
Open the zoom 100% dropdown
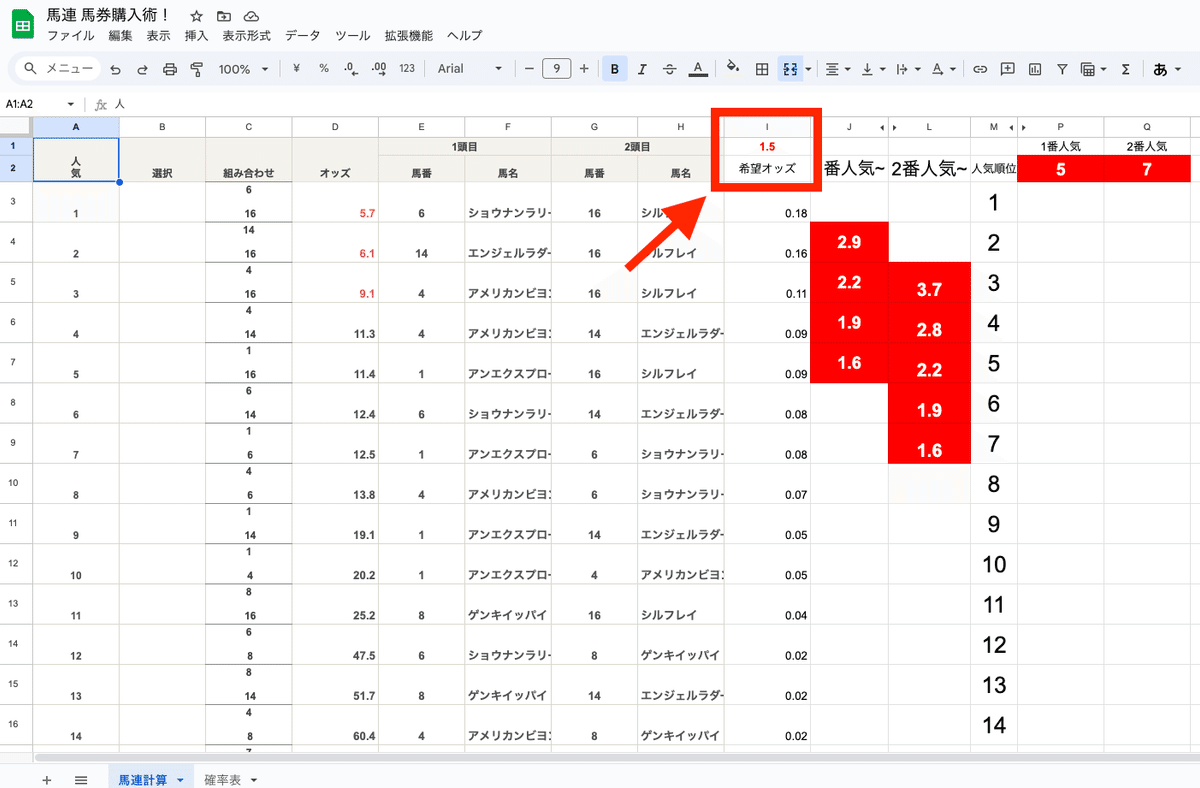(x=244, y=69)
